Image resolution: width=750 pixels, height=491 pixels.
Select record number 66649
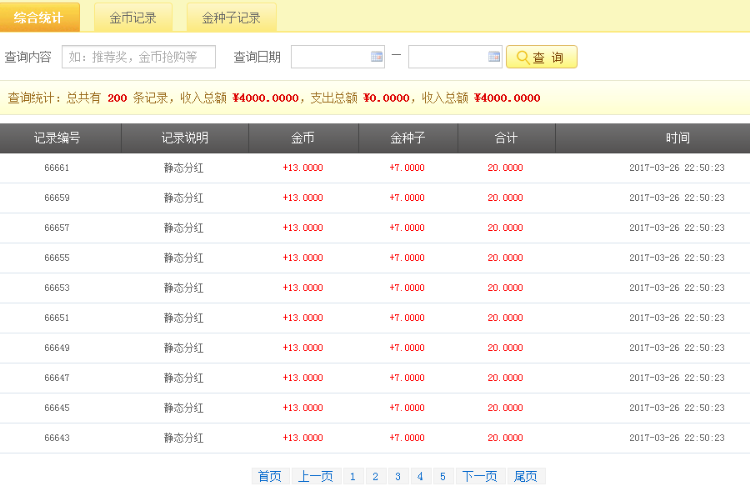57,348
